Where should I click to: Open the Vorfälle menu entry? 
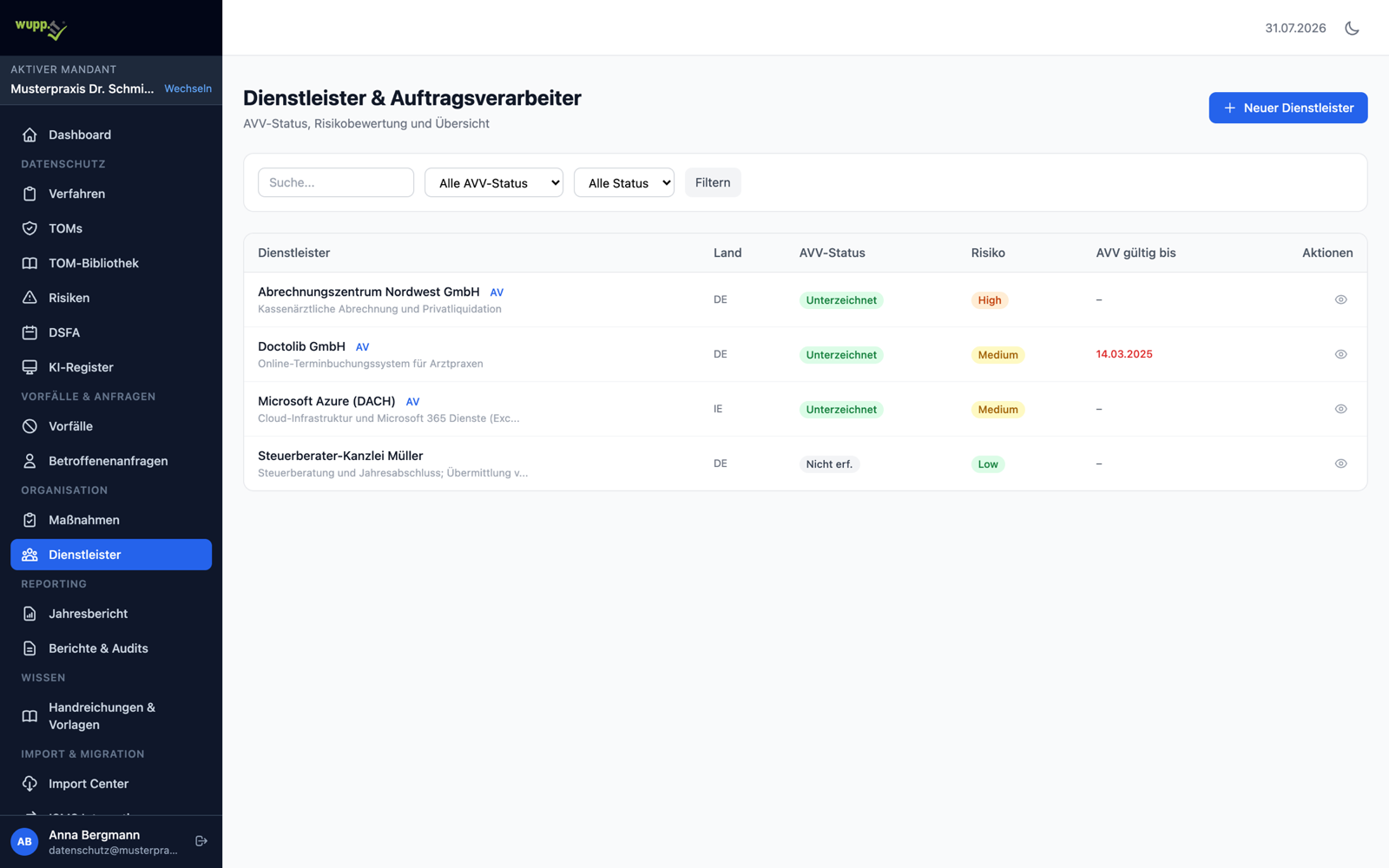111,426
